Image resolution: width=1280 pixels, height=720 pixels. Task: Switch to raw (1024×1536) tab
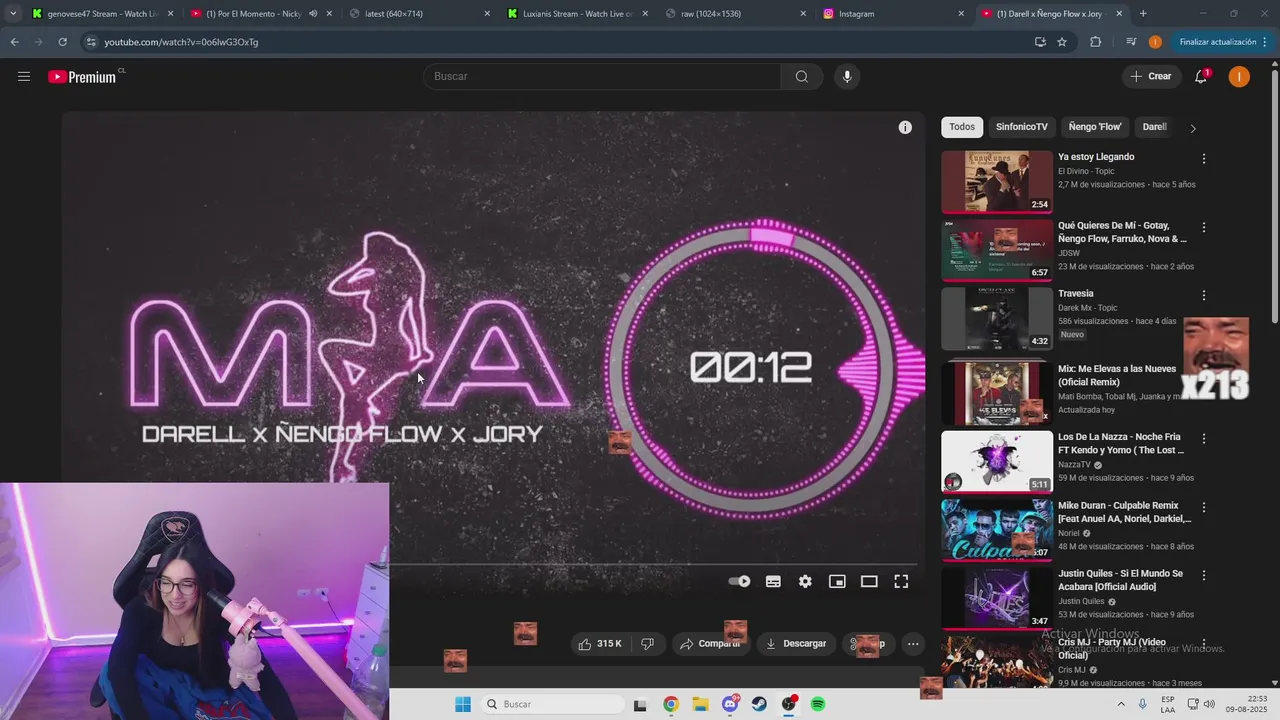(x=735, y=14)
